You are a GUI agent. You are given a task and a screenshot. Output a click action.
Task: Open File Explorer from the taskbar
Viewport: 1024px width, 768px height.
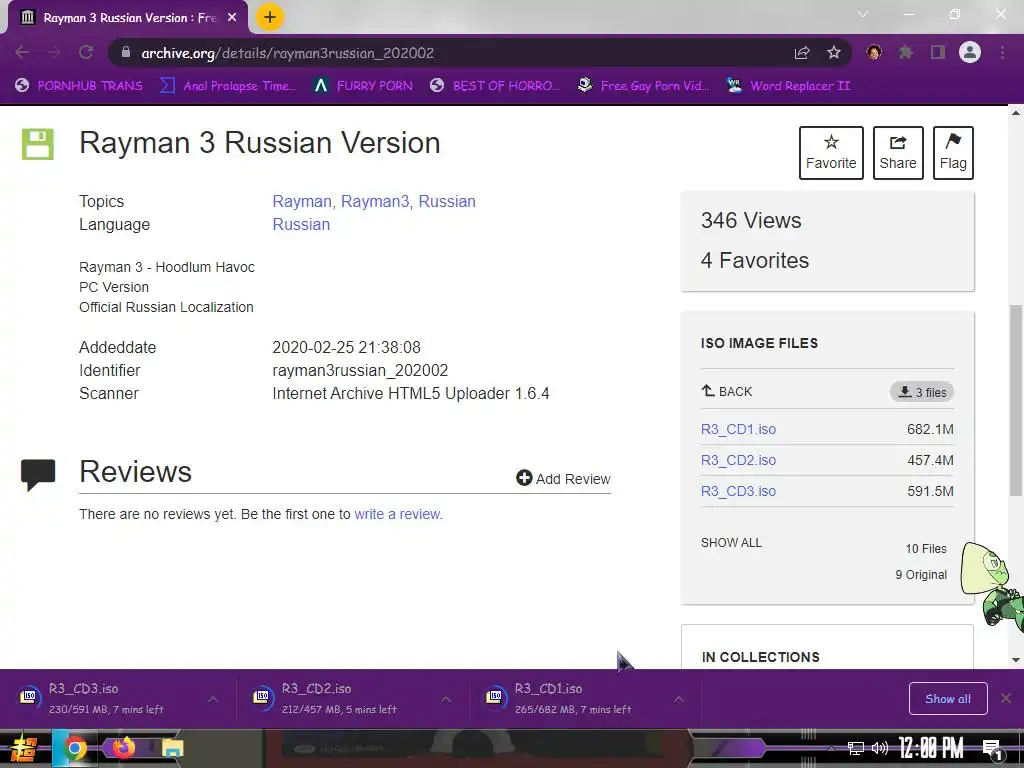(172, 748)
